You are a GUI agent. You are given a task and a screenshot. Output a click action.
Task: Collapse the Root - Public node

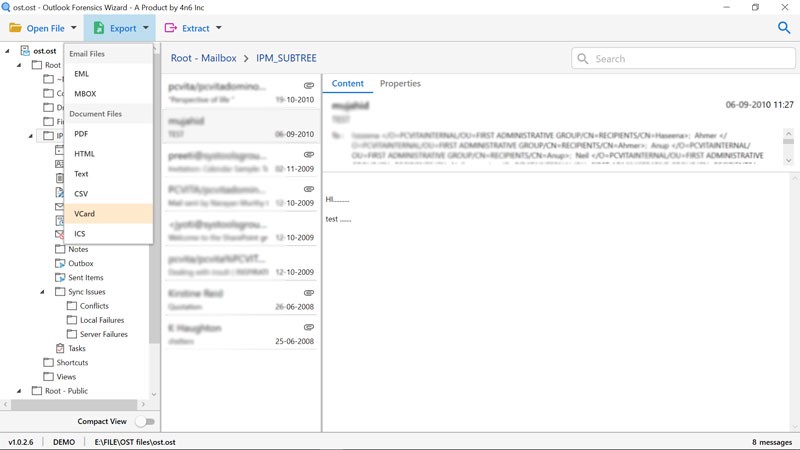coord(19,391)
